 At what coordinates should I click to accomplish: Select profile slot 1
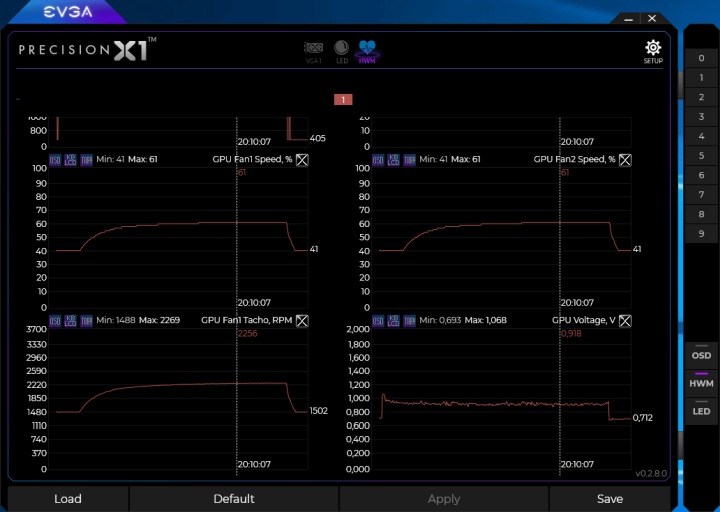coord(701,78)
